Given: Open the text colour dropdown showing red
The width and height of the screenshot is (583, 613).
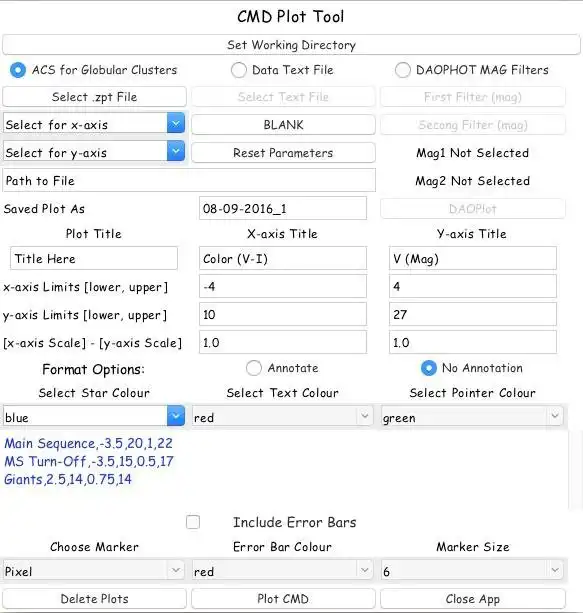Looking at the screenshot, I should [282, 417].
